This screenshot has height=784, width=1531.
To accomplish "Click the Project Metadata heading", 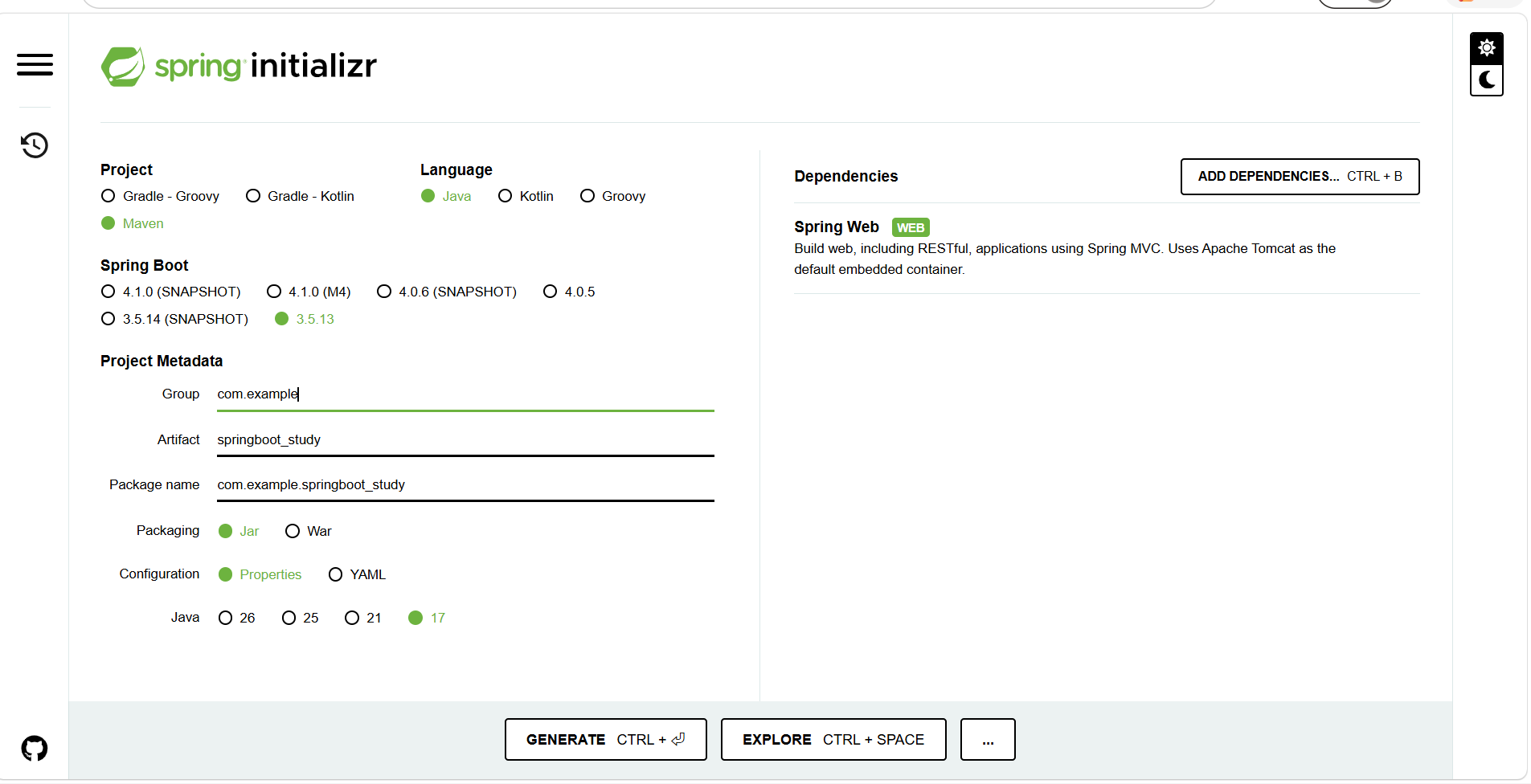I will pos(162,361).
